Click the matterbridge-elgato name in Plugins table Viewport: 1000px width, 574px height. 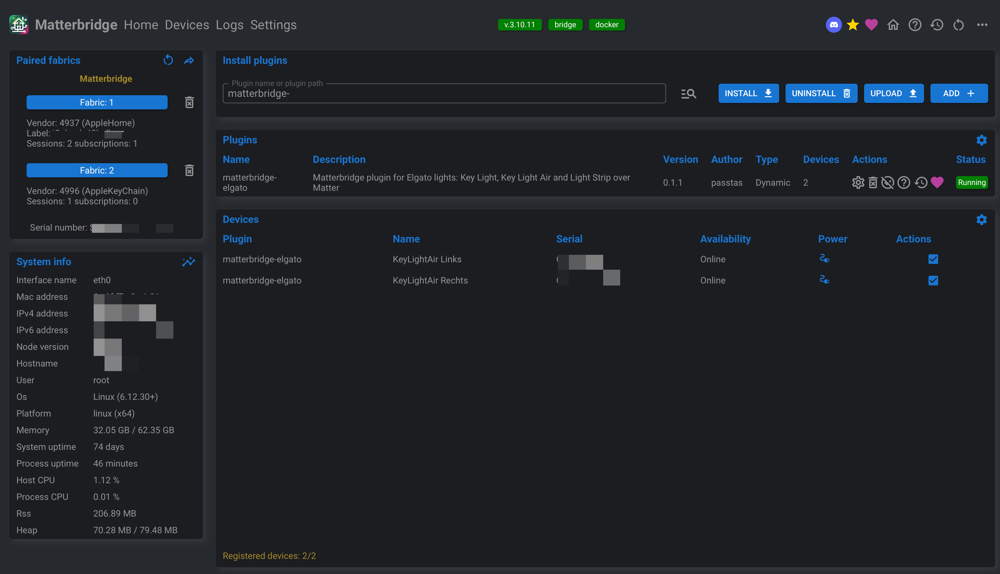click(x=249, y=182)
